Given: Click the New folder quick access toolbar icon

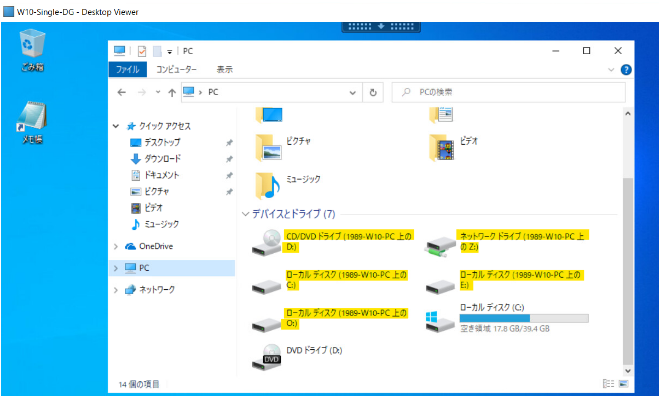Looking at the screenshot, I should [x=157, y=51].
